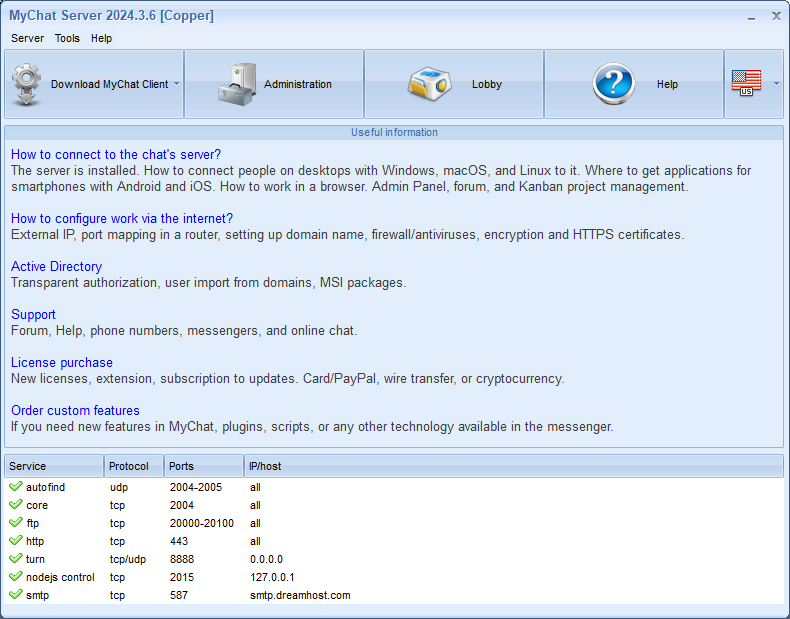The height and width of the screenshot is (619, 790).
Task: Click the green checkmark beside ftp
Action: 16,522
